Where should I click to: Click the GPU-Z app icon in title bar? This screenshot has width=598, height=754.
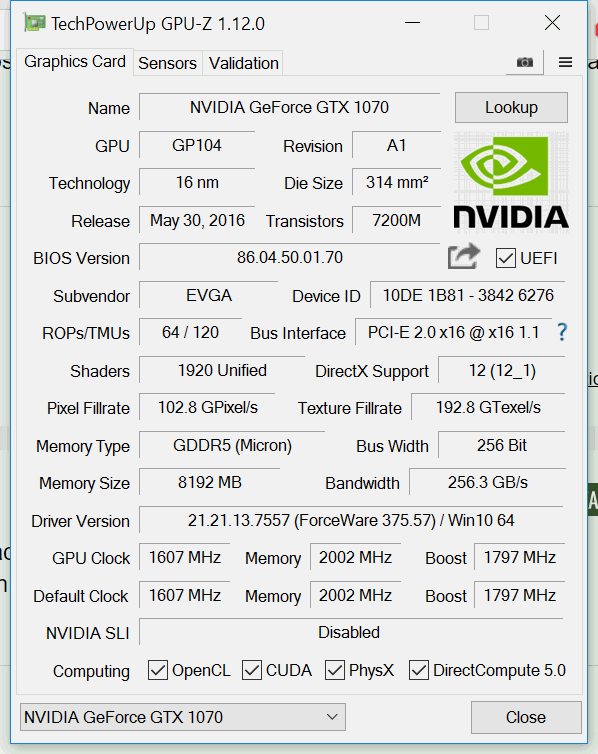(x=35, y=23)
